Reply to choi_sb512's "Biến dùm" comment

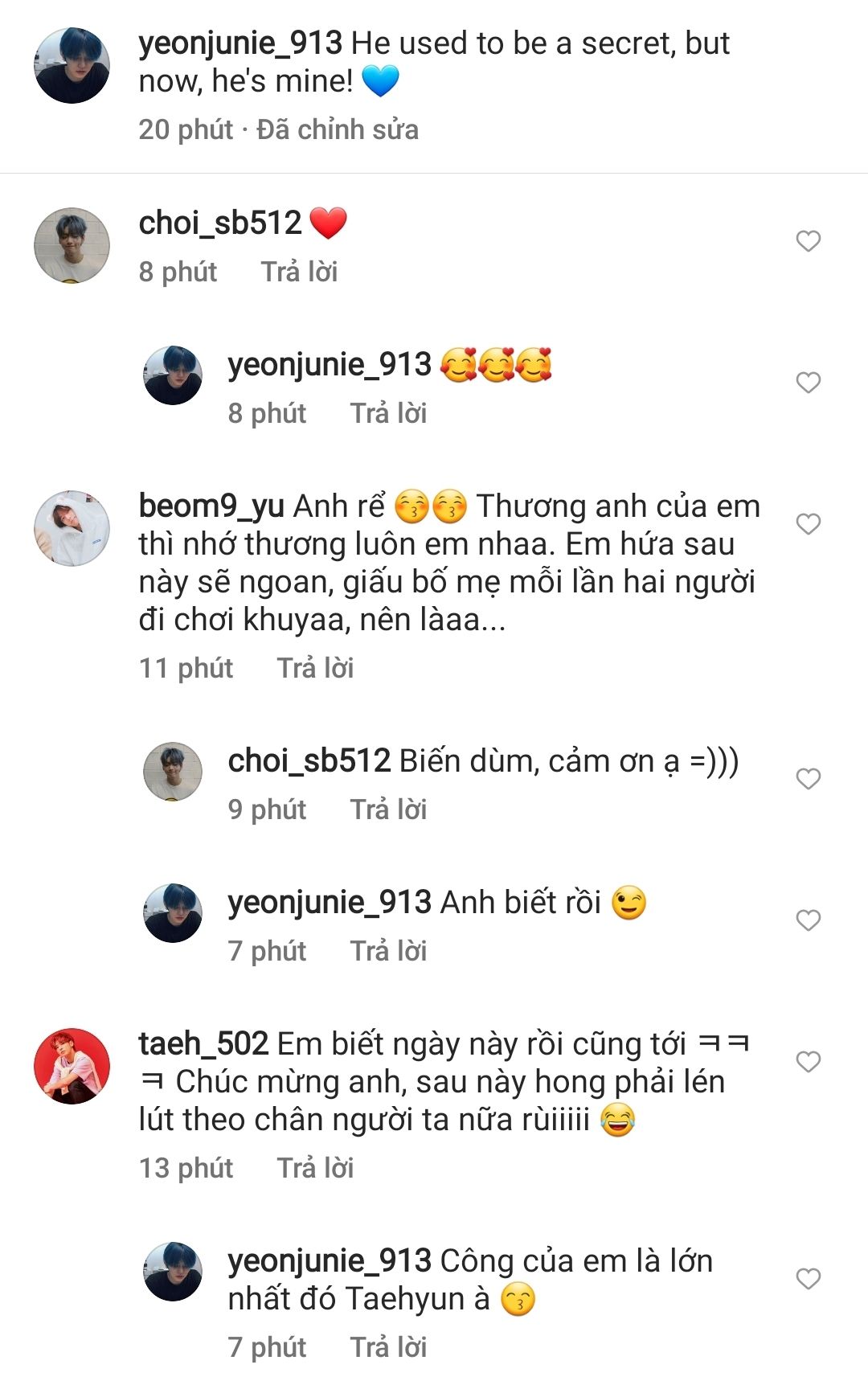[388, 809]
